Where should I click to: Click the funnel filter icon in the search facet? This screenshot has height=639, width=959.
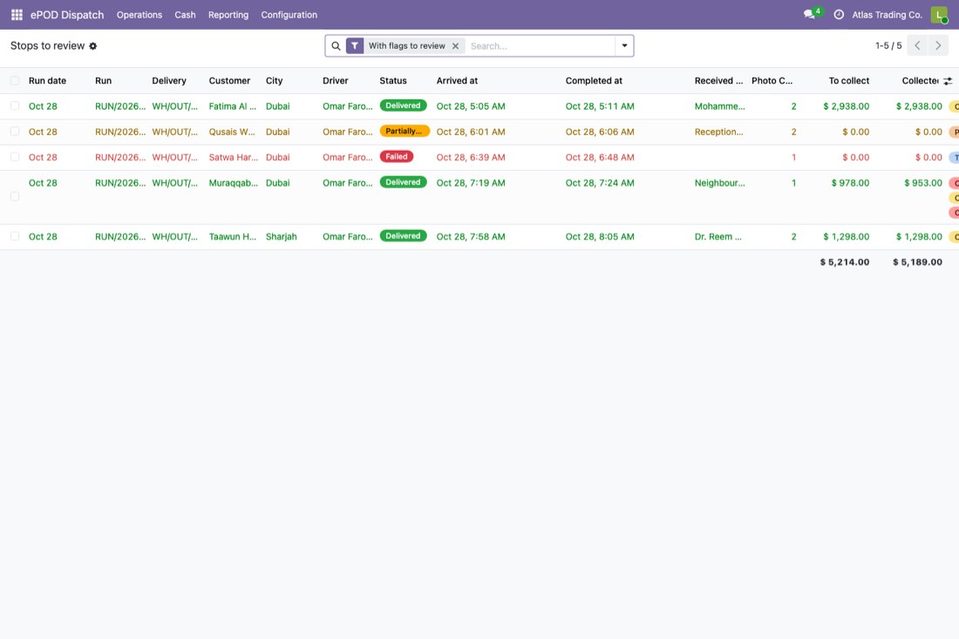355,46
